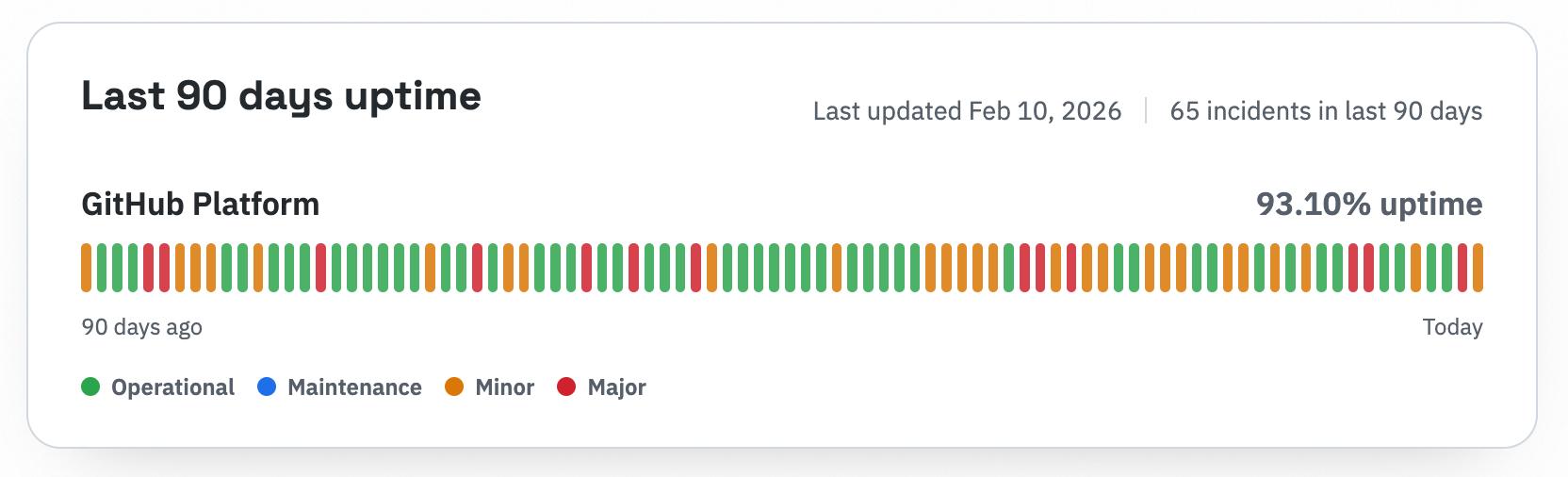This screenshot has width=1568, height=477.
Task: Click the orange Minor legend dot
Action: tap(454, 387)
